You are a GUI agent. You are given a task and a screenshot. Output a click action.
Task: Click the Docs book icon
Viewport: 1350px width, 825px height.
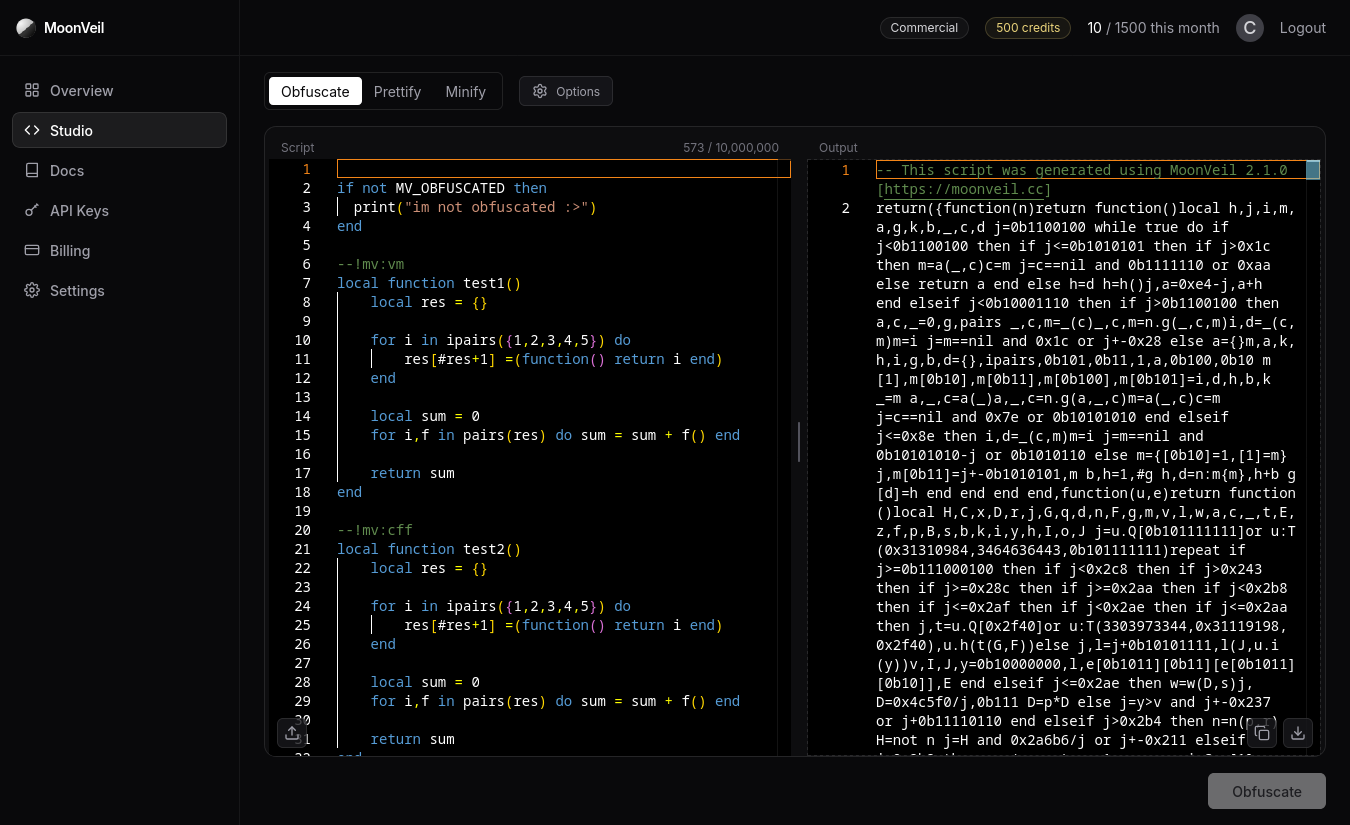[x=32, y=170]
